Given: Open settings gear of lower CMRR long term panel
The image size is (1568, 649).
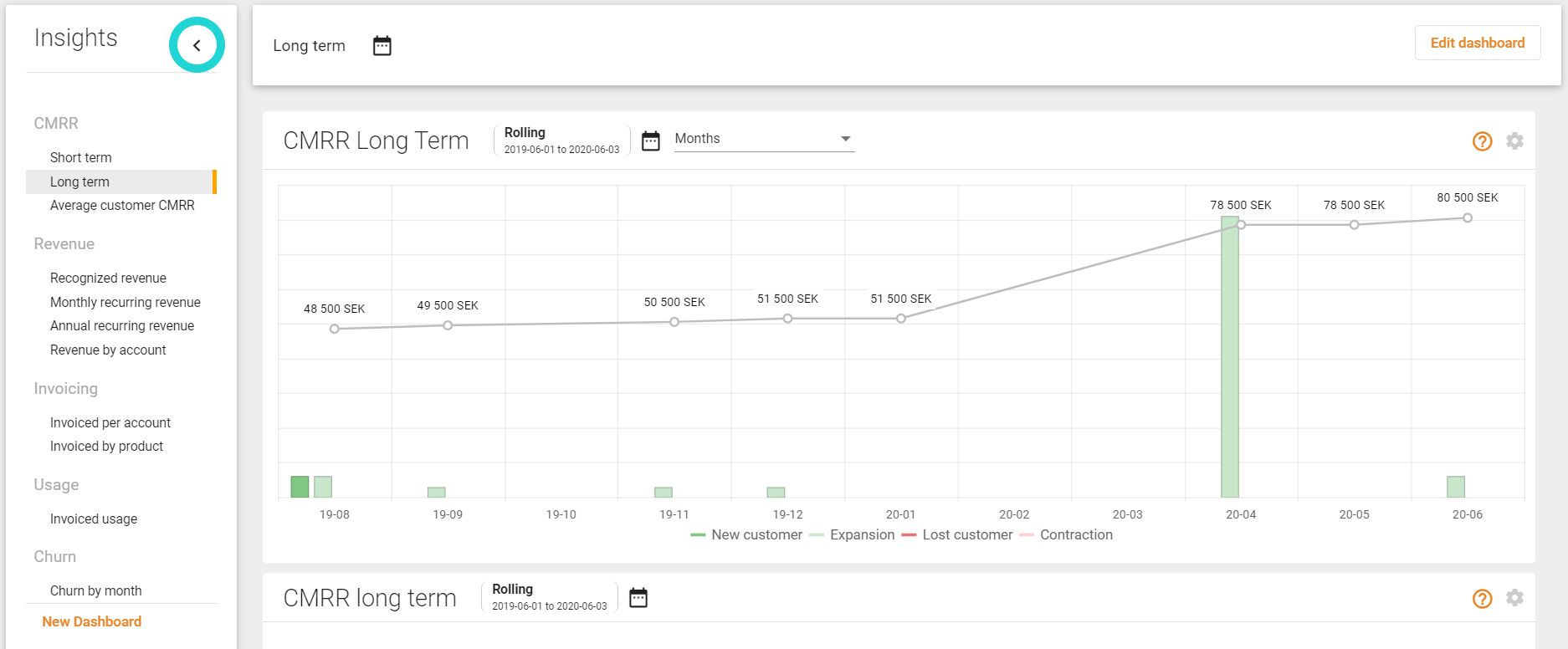Looking at the screenshot, I should point(1514,598).
